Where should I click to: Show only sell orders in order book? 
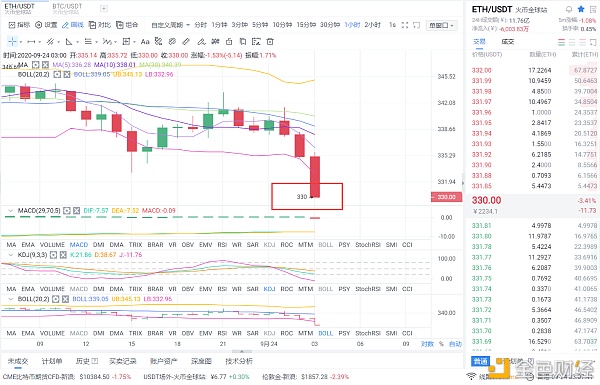(582, 42)
